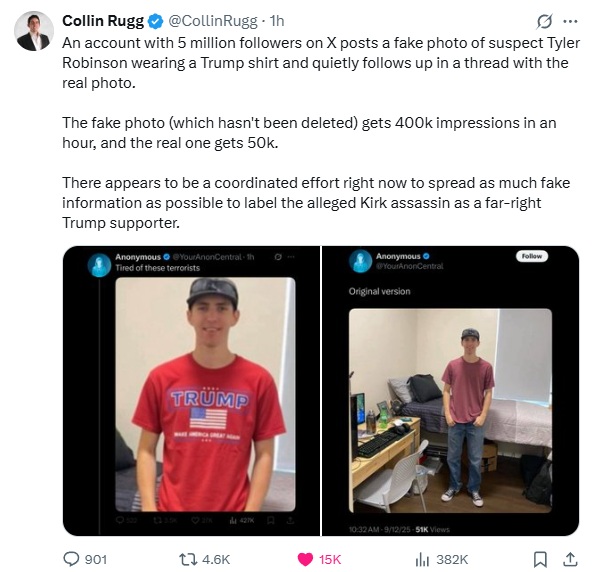
Task: Click the 51K Views text in the right image
Action: point(432,530)
